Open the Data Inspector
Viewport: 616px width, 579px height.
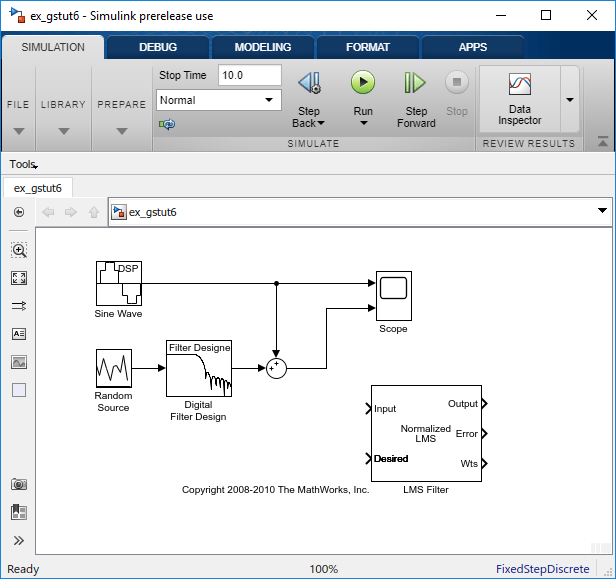tap(519, 99)
